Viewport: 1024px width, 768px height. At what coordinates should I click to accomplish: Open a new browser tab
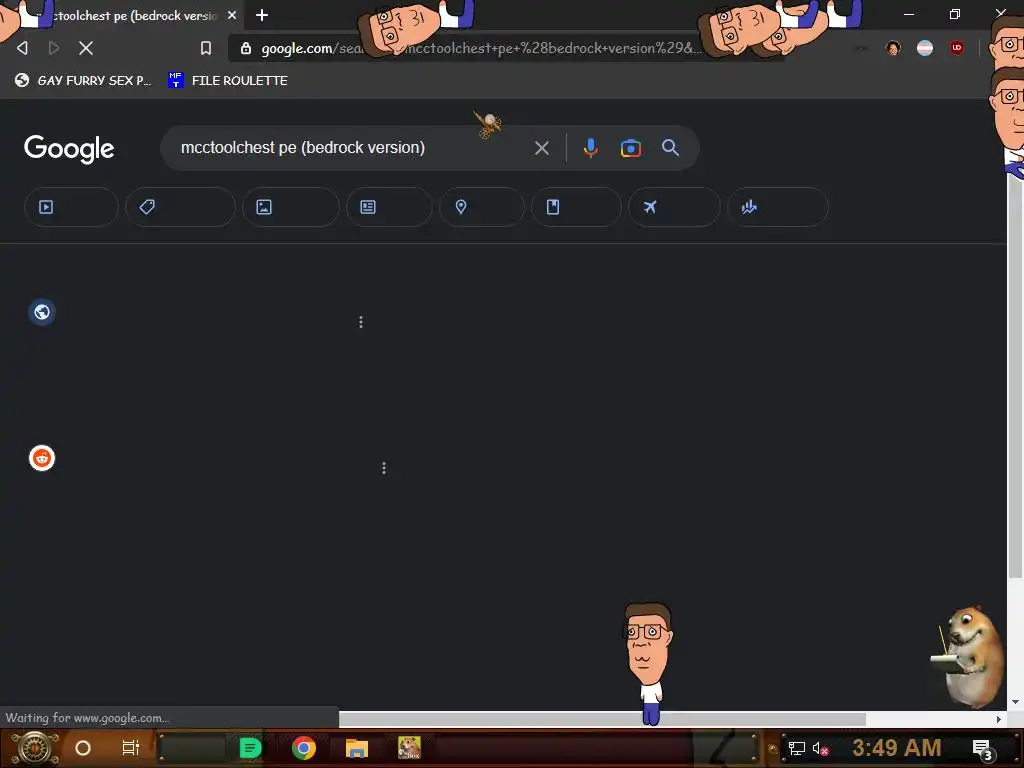tap(262, 15)
